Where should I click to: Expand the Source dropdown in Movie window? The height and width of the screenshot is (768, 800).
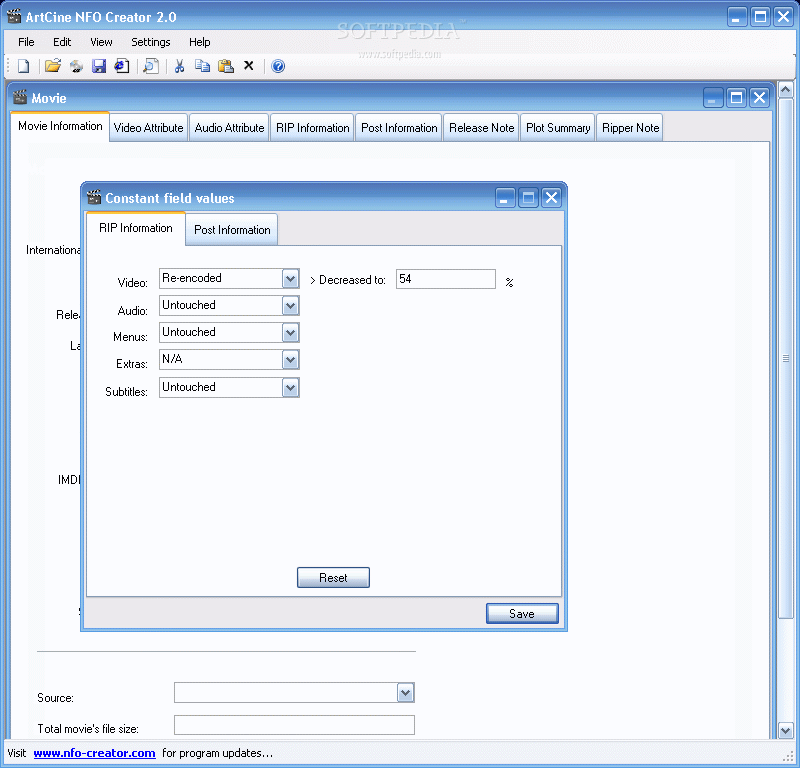click(406, 693)
